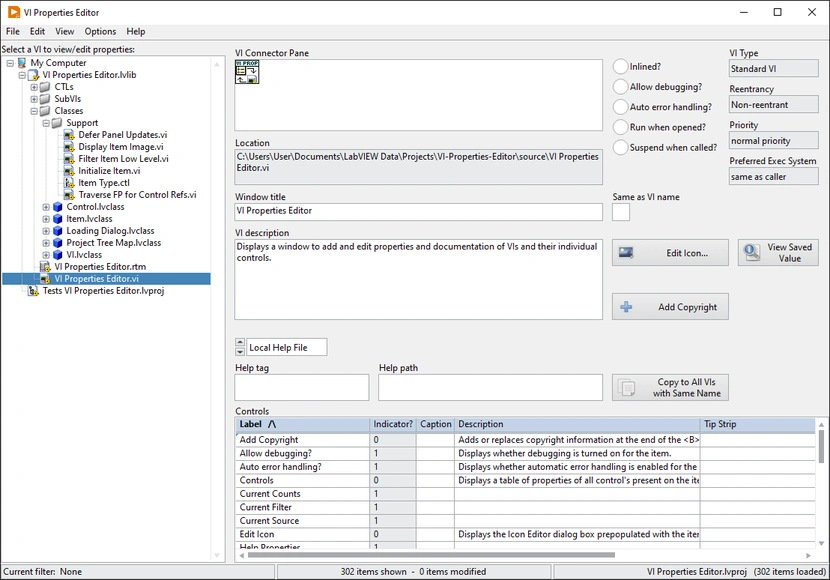Click the VI.lvclass cube icon

pos(58,255)
